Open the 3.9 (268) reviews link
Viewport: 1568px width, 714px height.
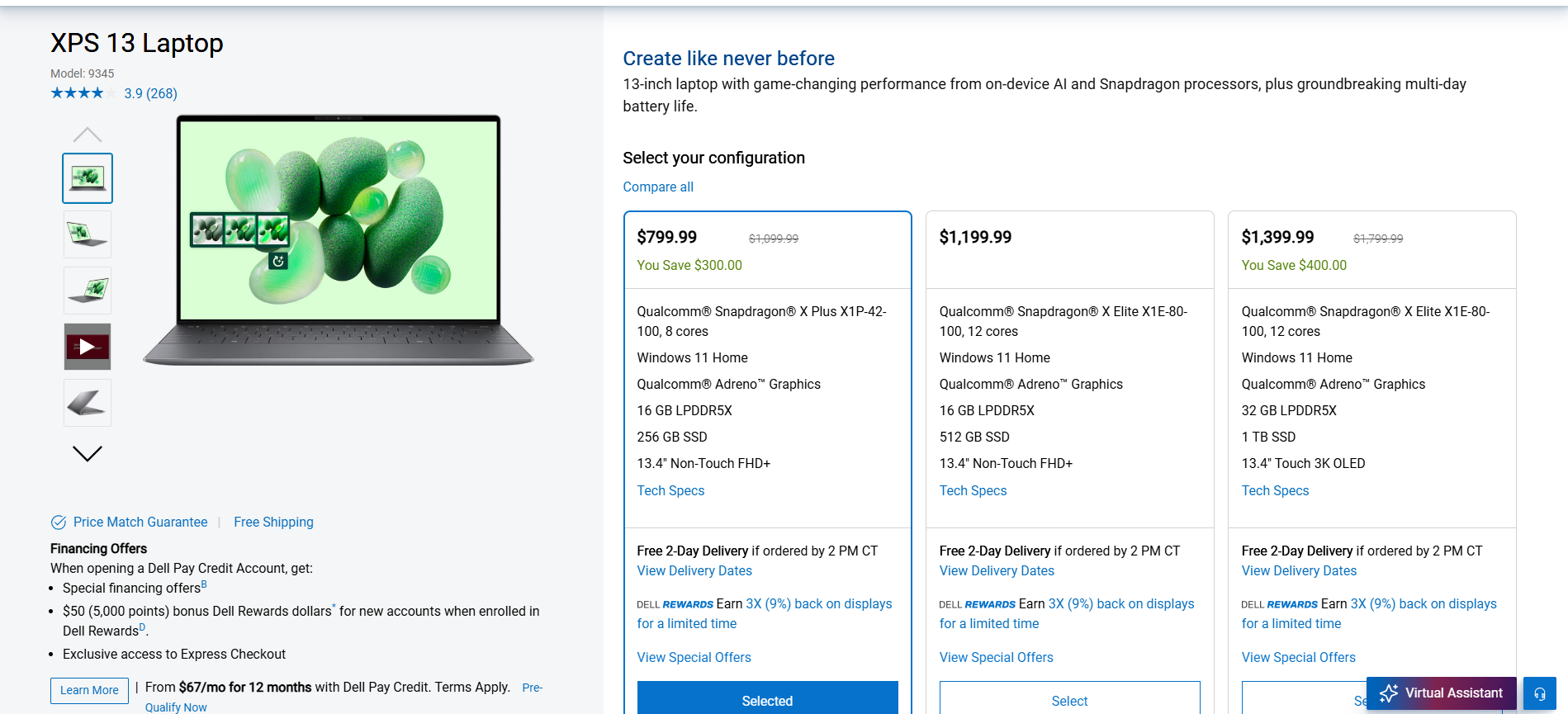pyautogui.click(x=150, y=93)
